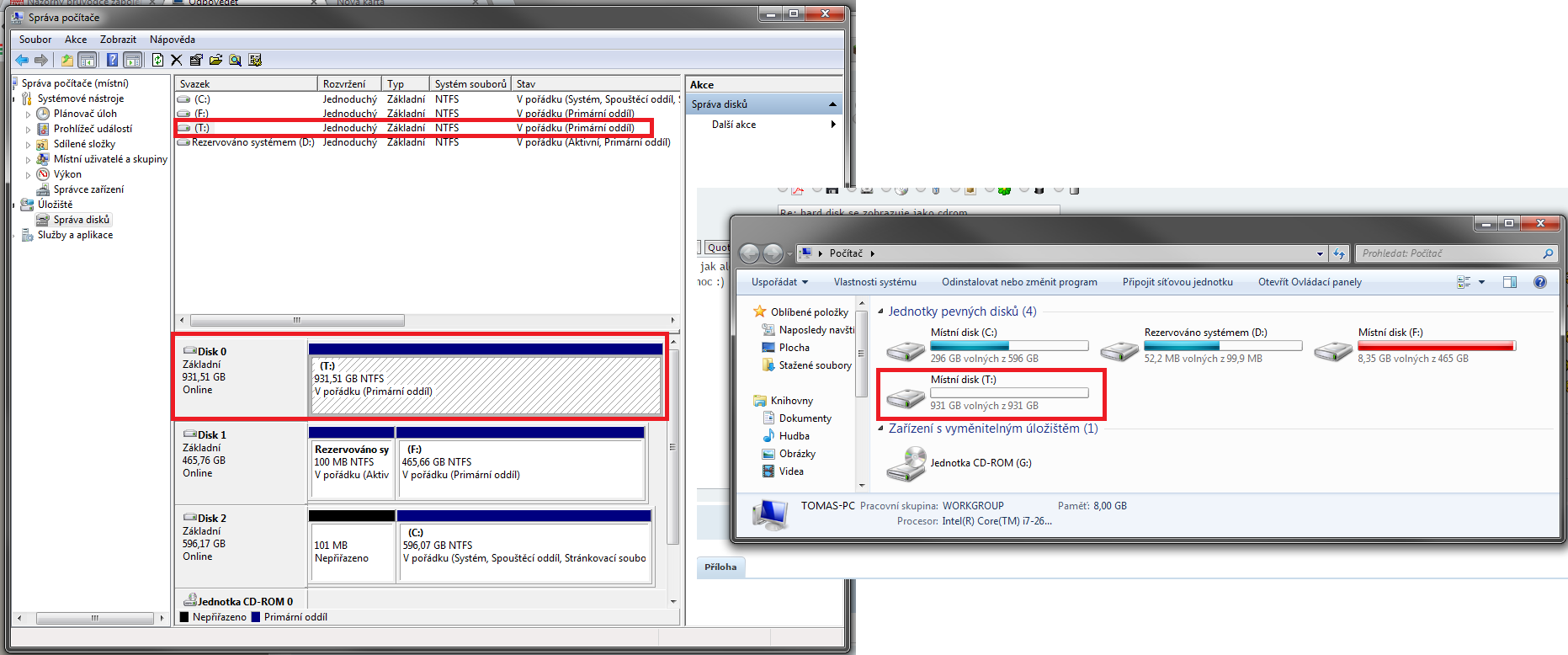Image resolution: width=1568 pixels, height=655 pixels.
Task: Click the Úložiště storage icon
Action: 27,205
